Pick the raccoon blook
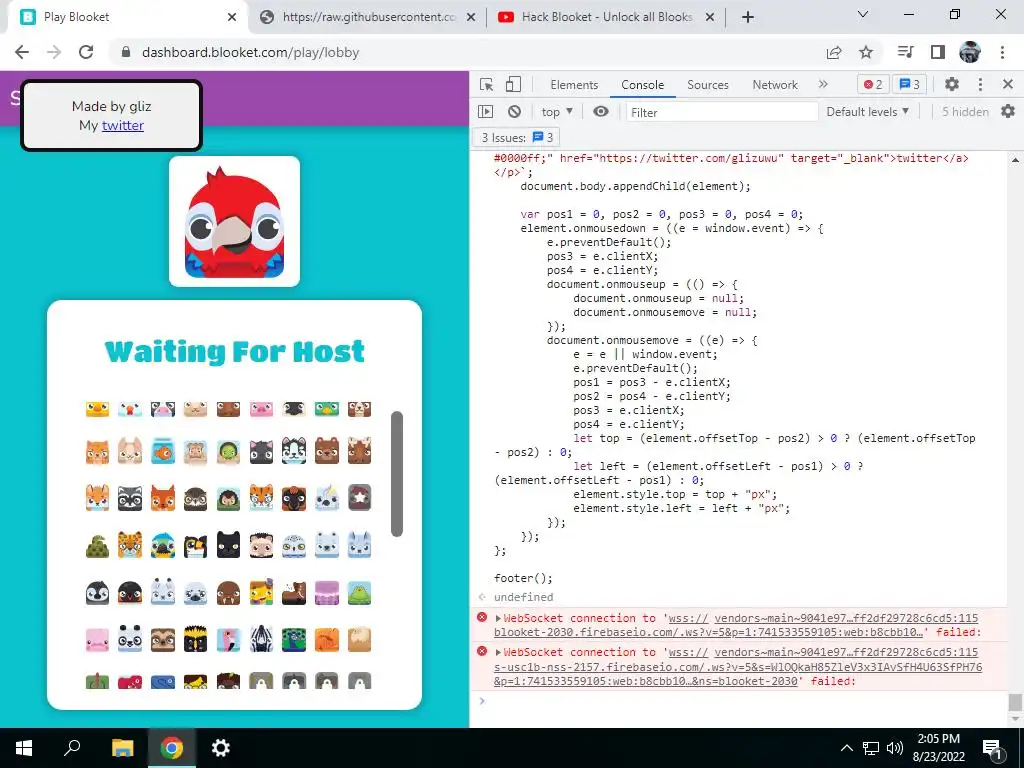The height and width of the screenshot is (768, 1024). point(130,498)
